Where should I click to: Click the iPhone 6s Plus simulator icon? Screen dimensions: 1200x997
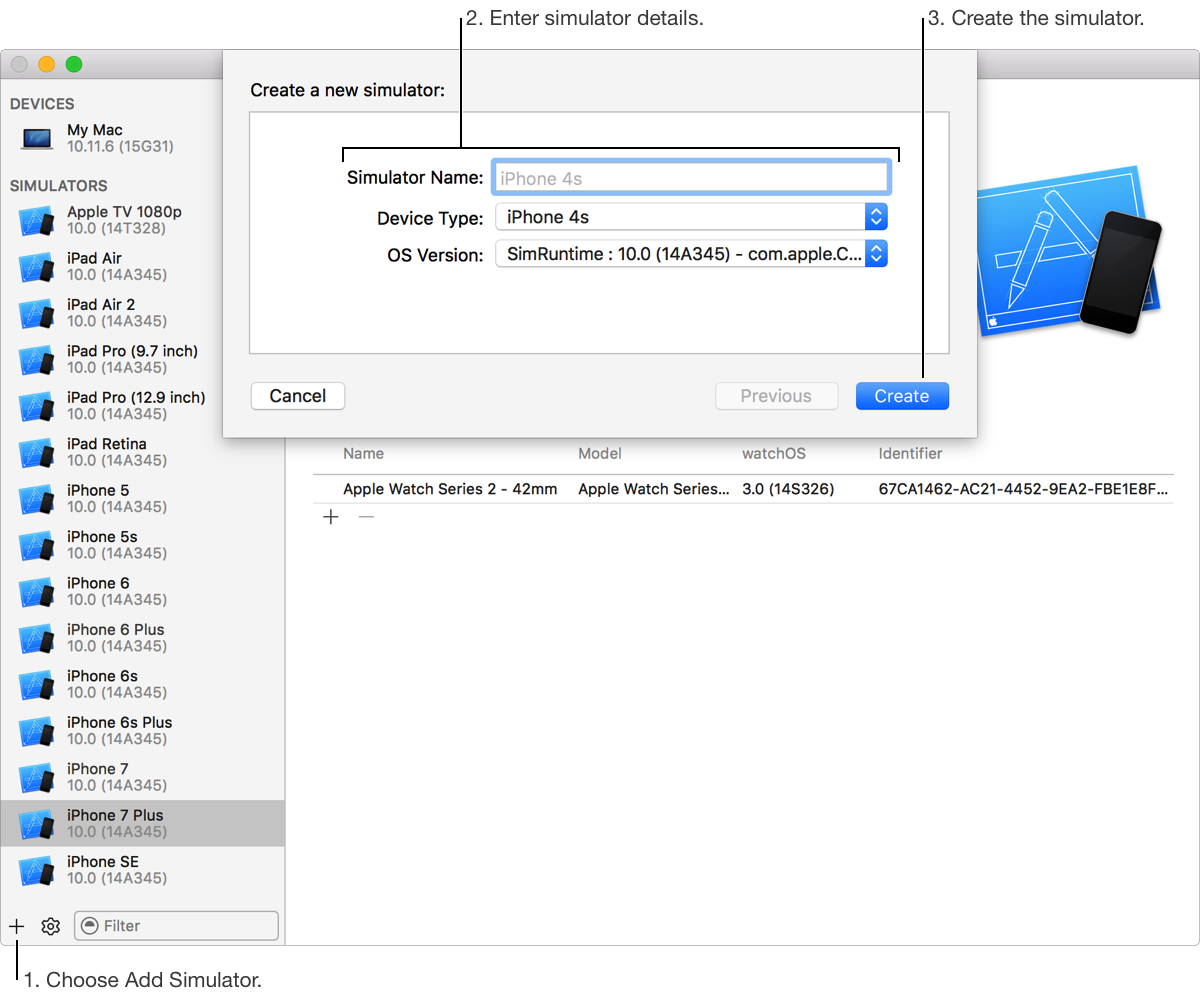[36, 732]
